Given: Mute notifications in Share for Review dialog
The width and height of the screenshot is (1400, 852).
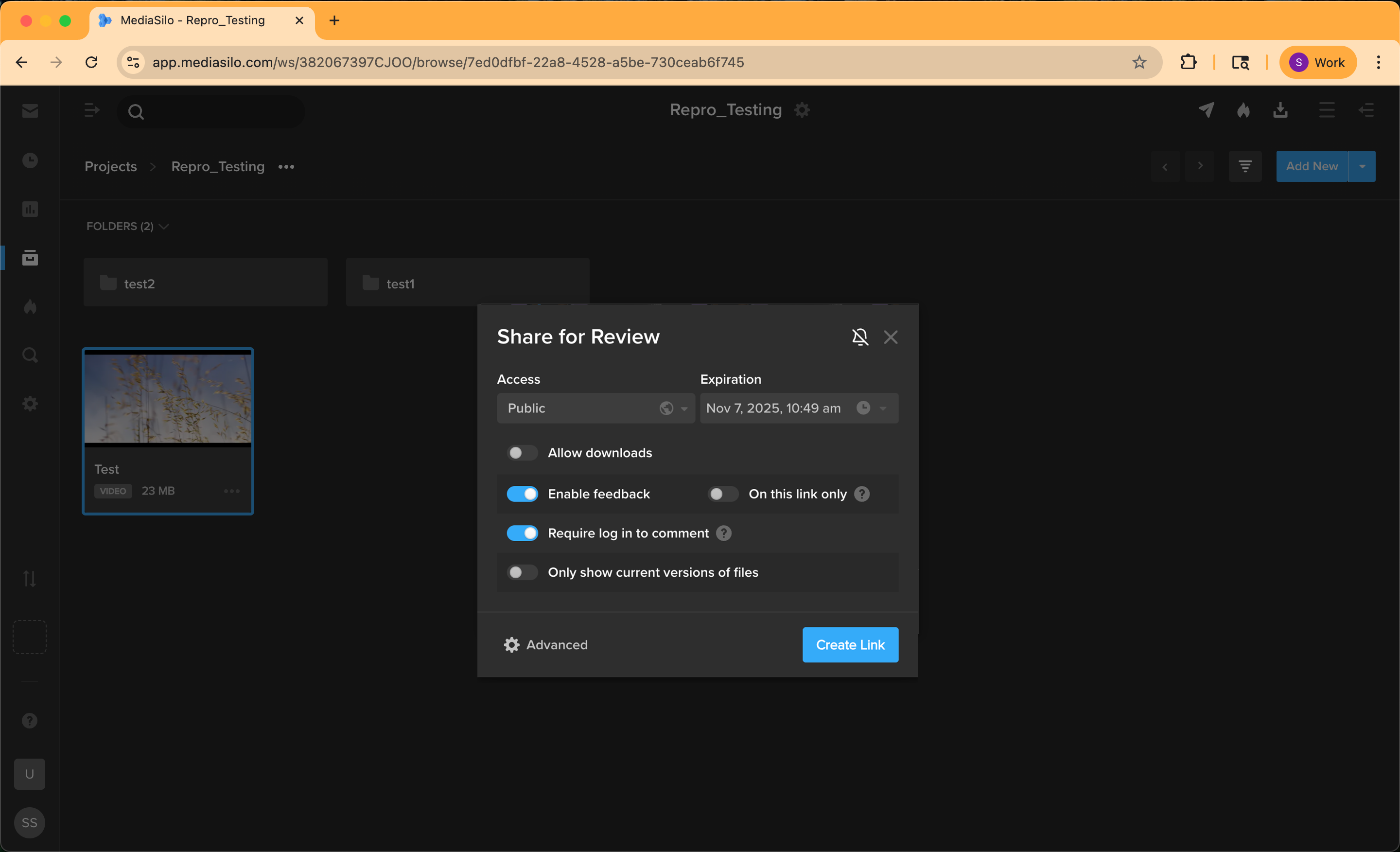Looking at the screenshot, I should (860, 337).
